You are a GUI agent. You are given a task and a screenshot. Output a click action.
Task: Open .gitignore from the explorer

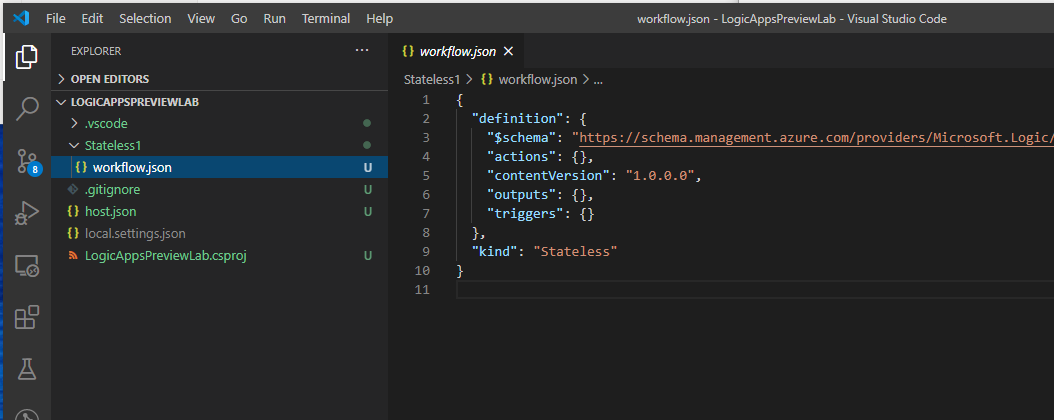tap(220, 190)
